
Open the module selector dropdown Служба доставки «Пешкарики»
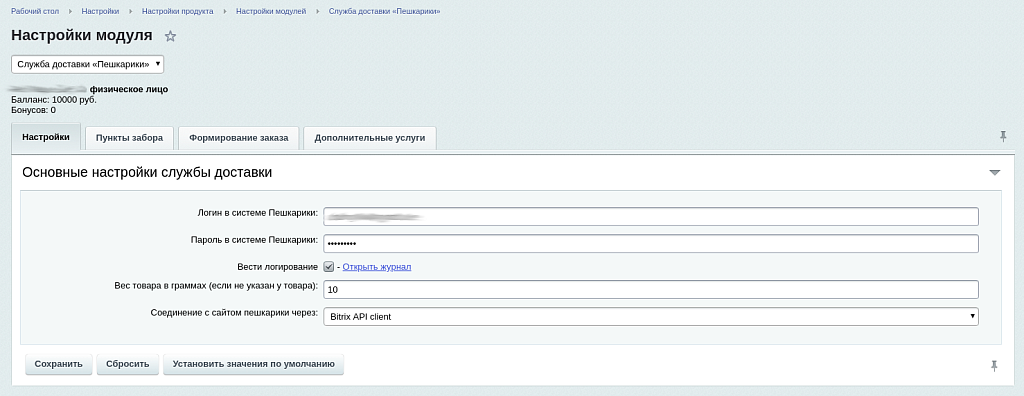88,64
